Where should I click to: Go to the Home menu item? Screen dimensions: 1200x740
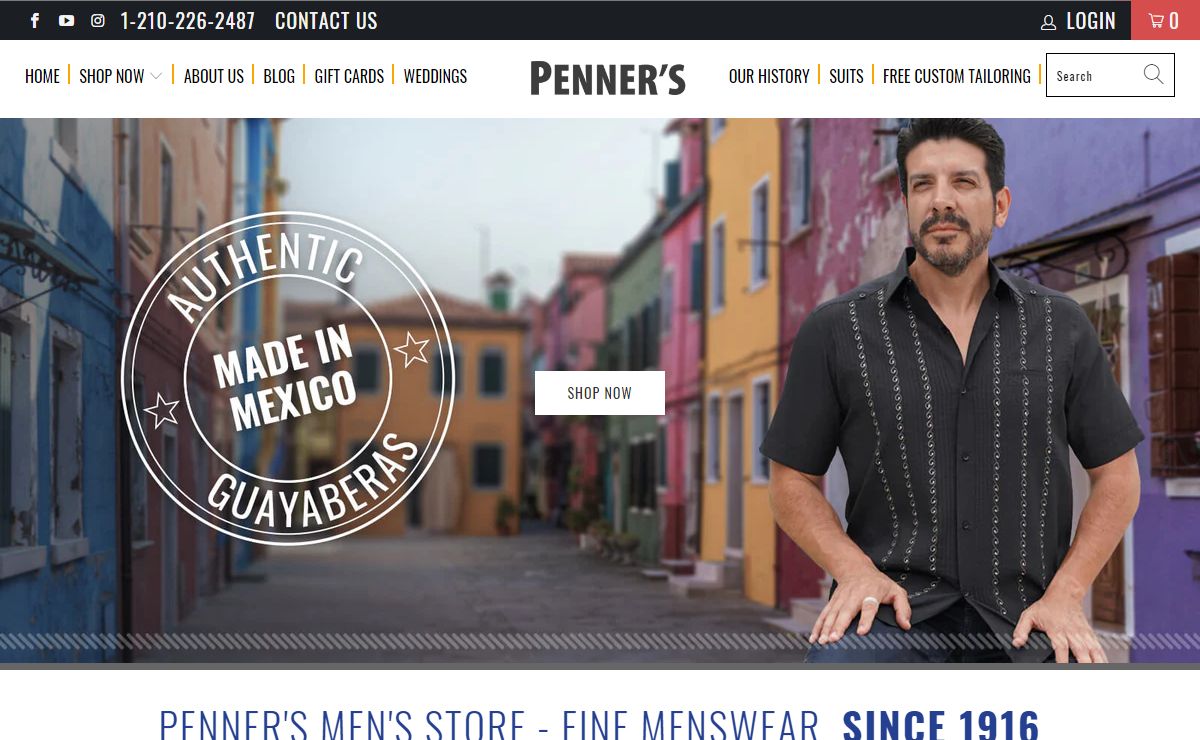pyautogui.click(x=42, y=76)
